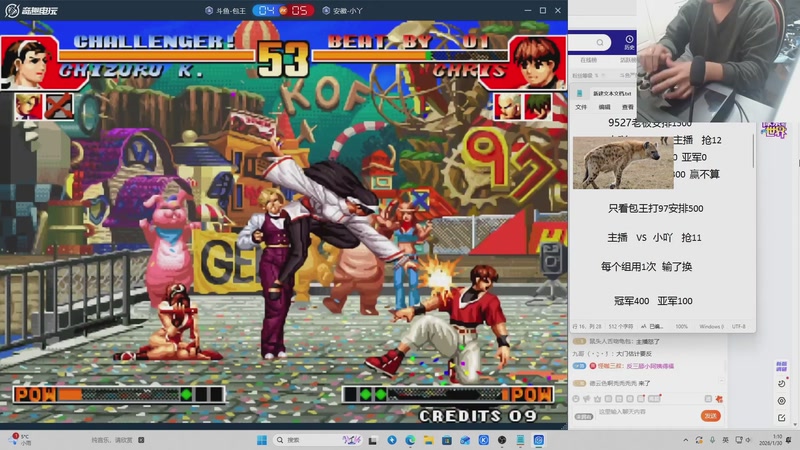The image size is (800, 450).
Task: Click the 英 input language indicator
Action: coord(725,440)
